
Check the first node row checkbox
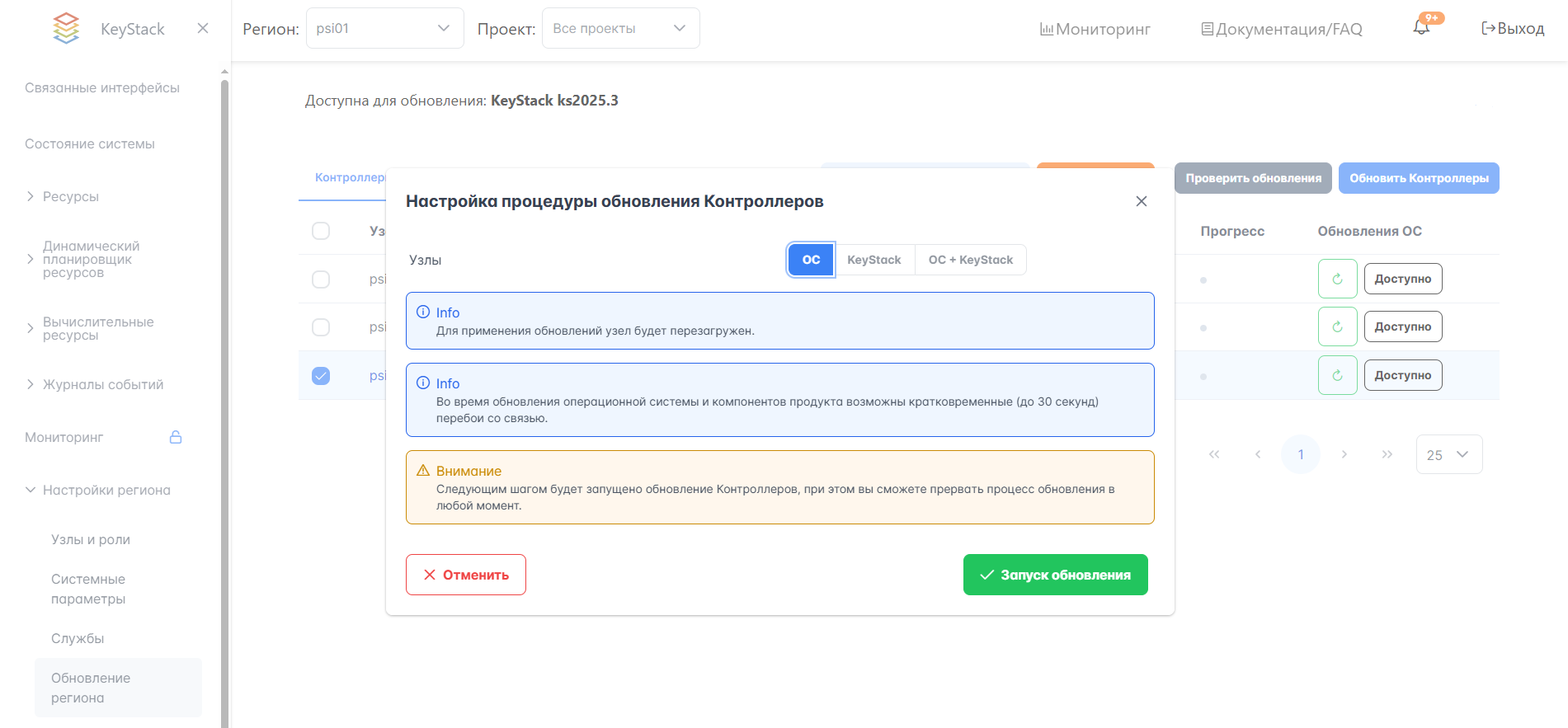321,279
